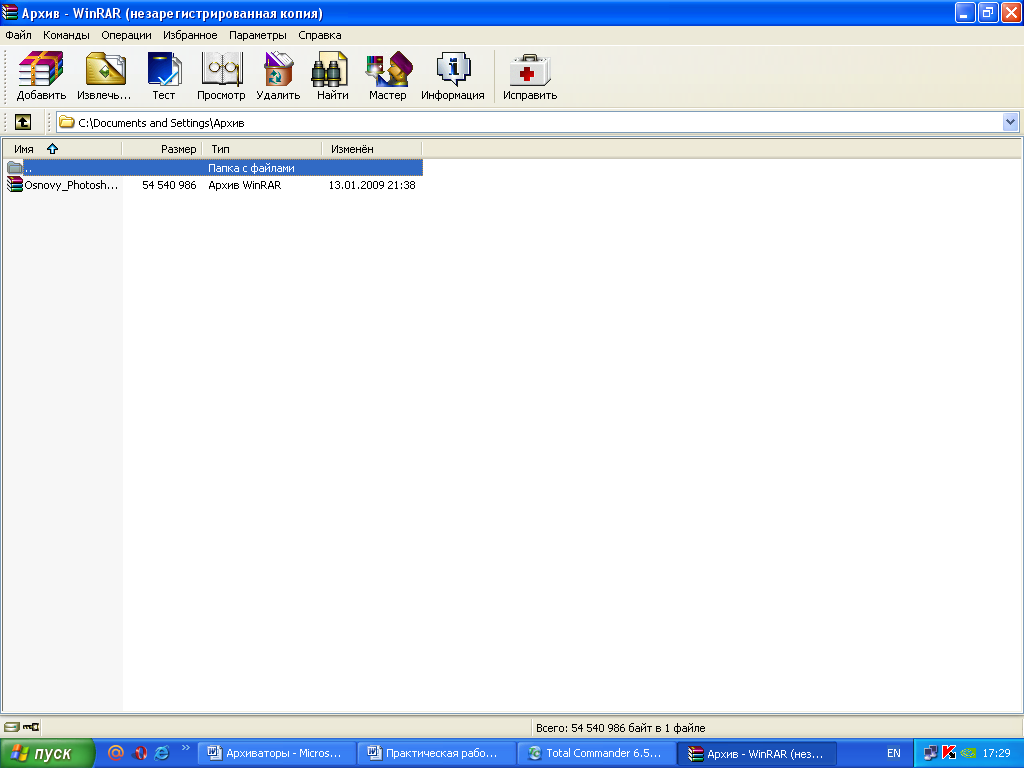Open the Операции menu
Image resolution: width=1024 pixels, height=768 pixels.
click(126, 35)
